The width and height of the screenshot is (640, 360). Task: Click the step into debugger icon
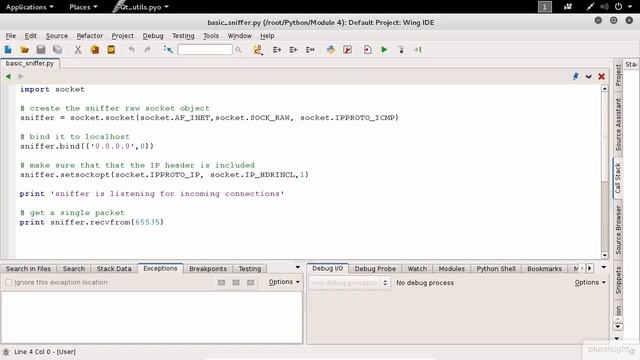[x=401, y=50]
